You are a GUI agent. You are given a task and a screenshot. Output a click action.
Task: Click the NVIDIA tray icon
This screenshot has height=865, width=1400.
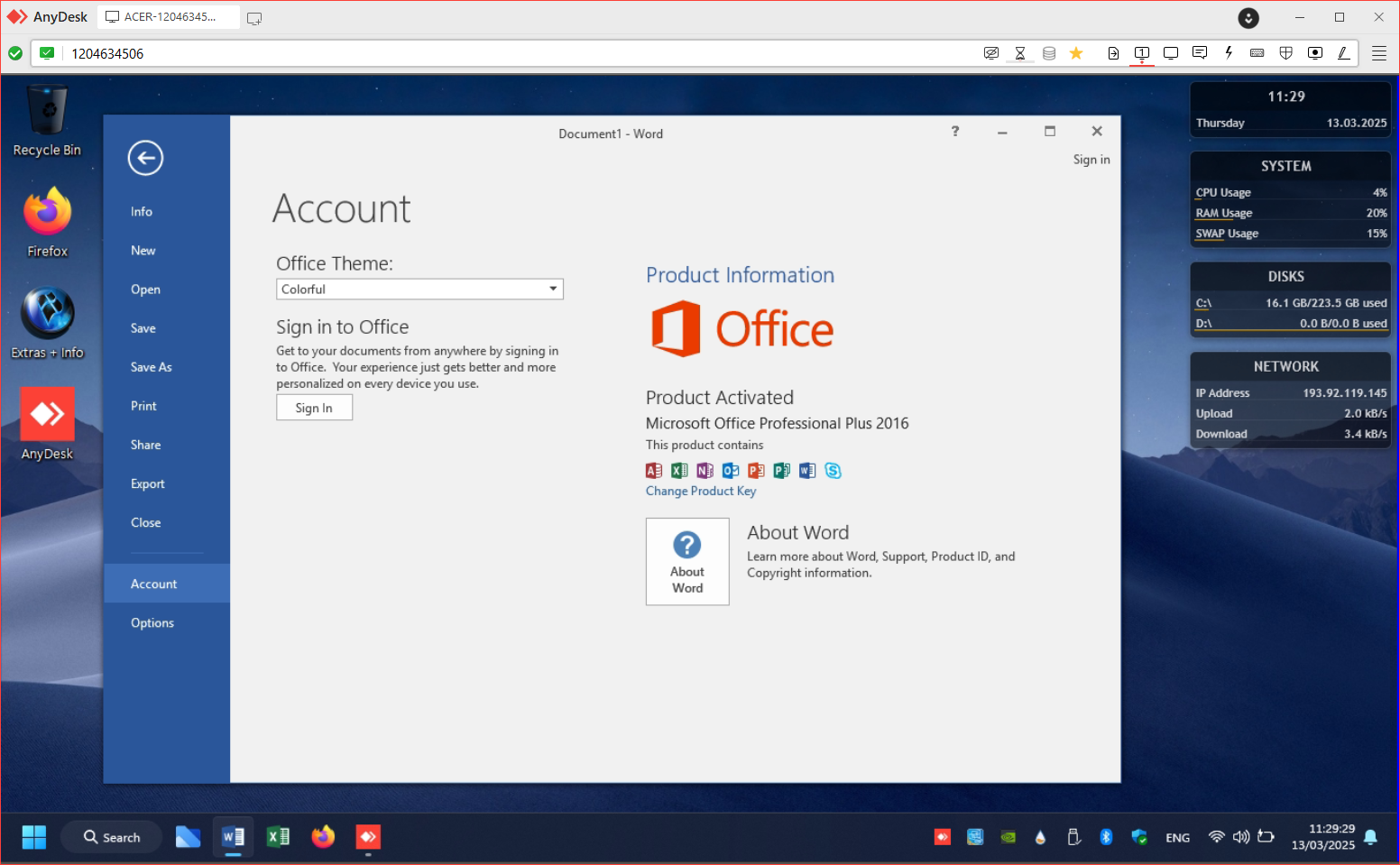[1009, 837]
